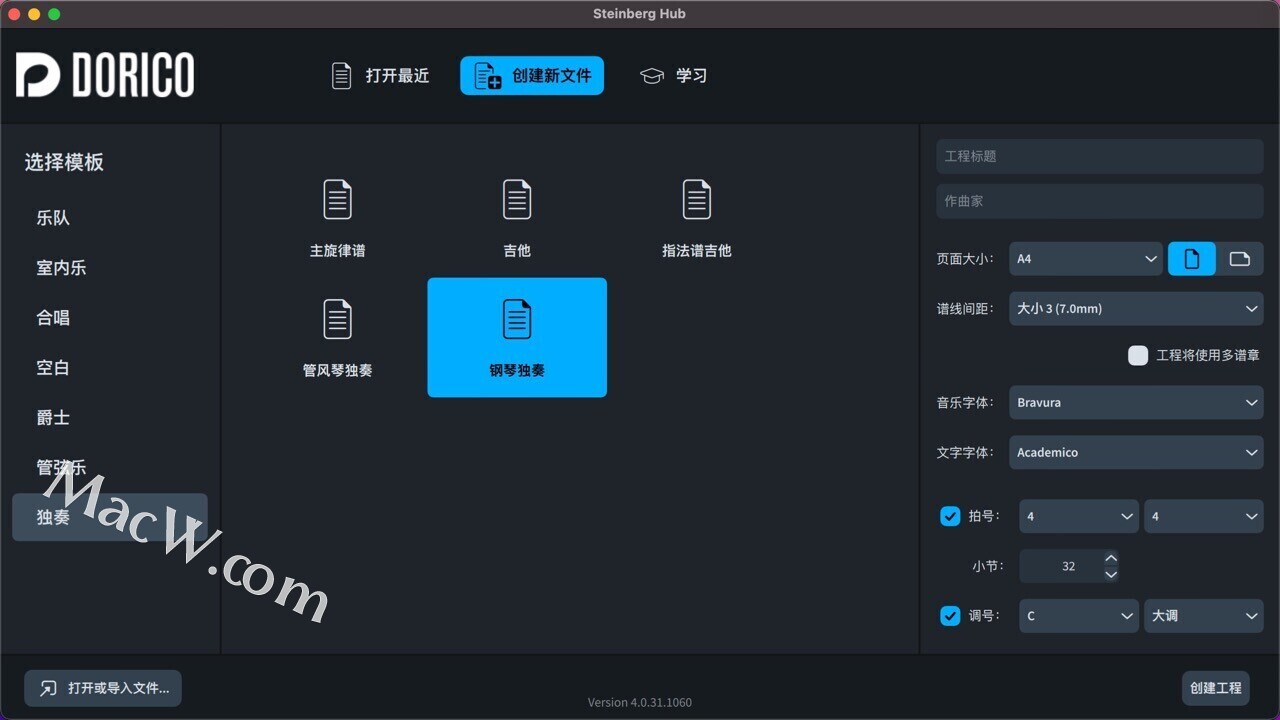Screen dimensions: 1280x720
Task: Choose 独奏 template category
Action: [x=110, y=517]
